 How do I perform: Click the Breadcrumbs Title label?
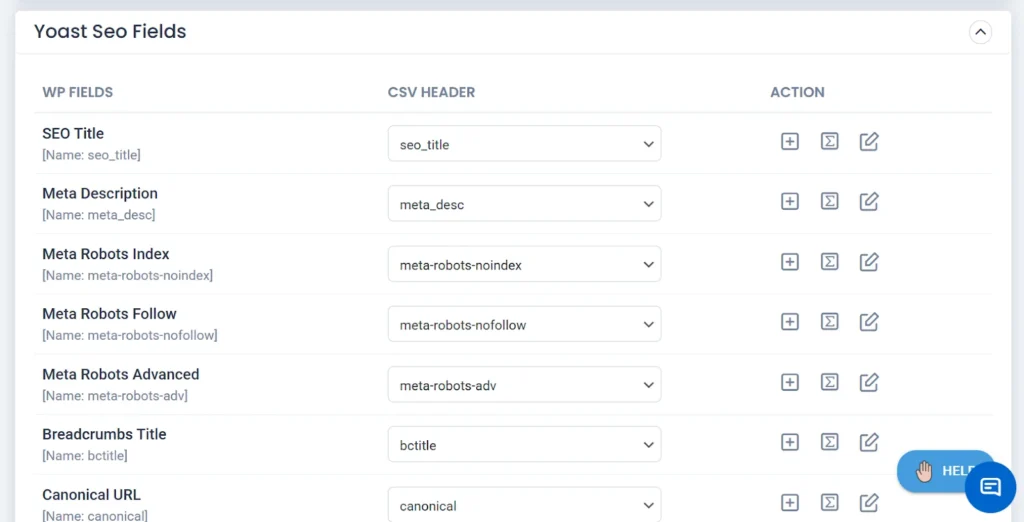coord(104,434)
